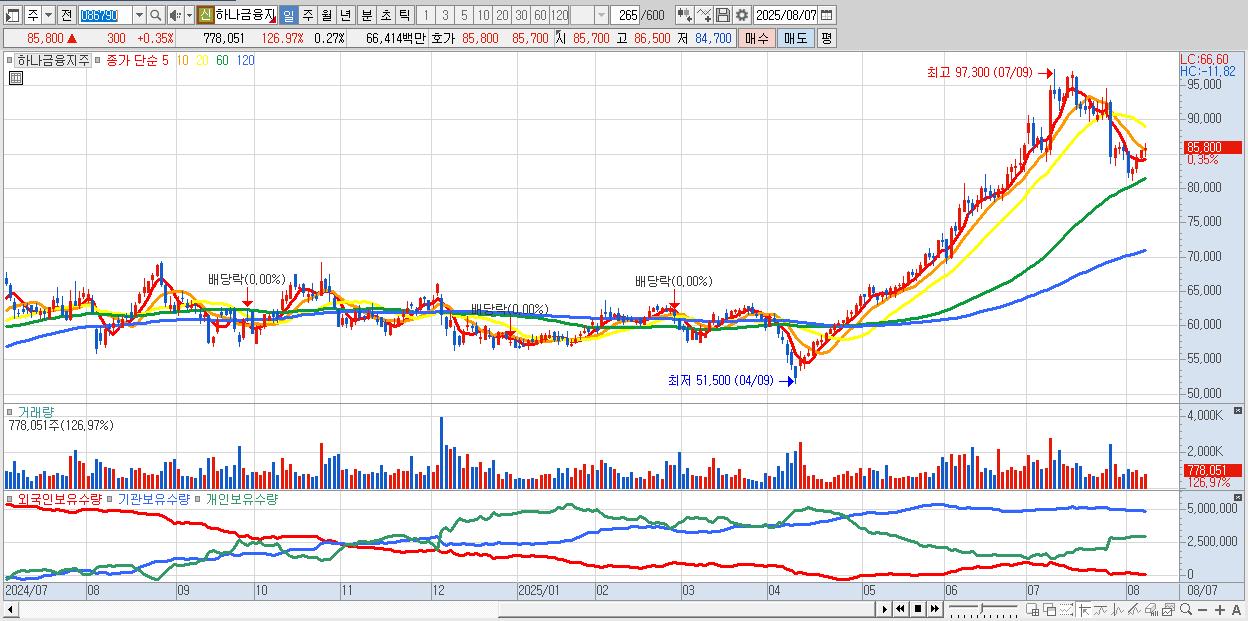Click the zigzag wave drawing icon
The image size is (1248, 621).
click(1119, 609)
